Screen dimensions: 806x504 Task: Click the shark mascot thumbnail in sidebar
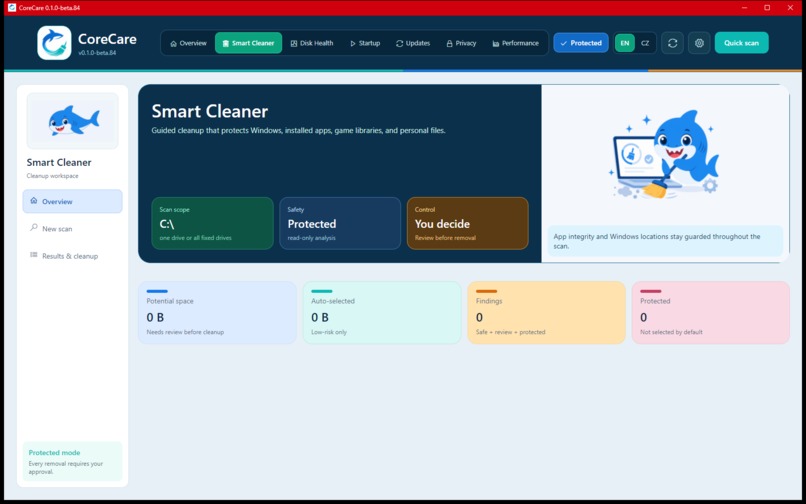coord(72,121)
